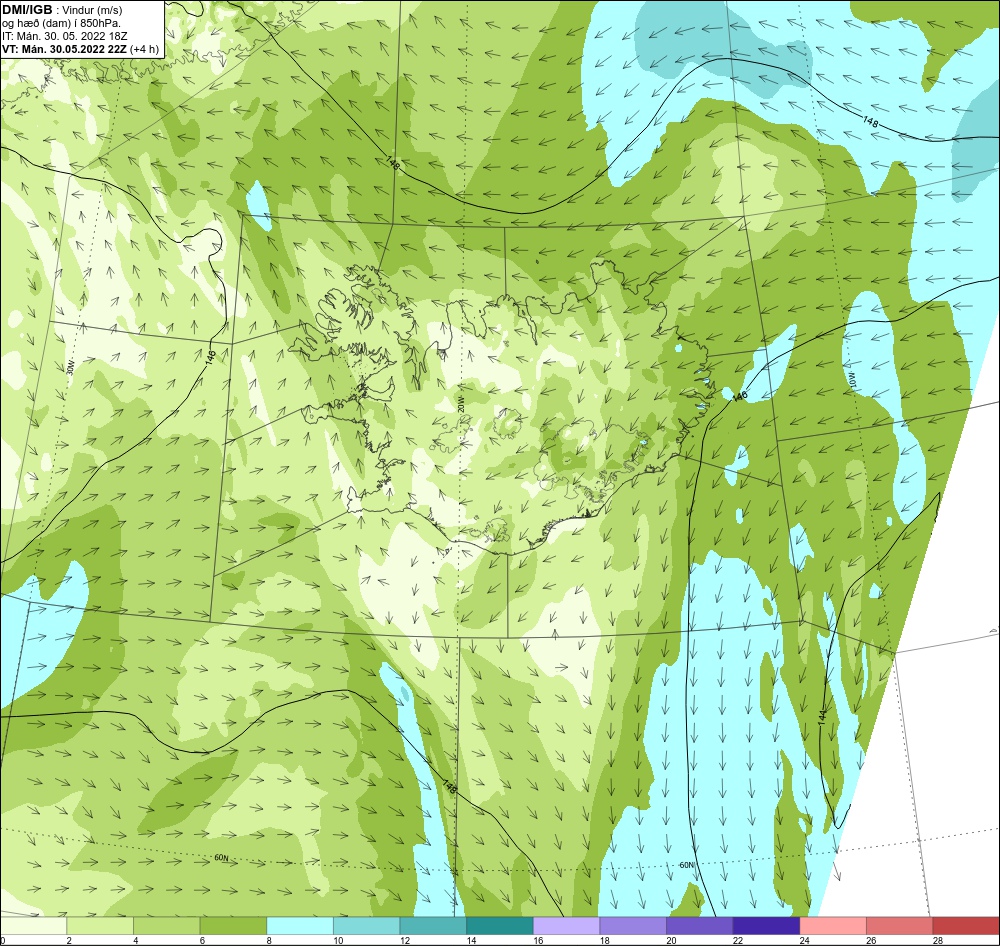Viewport: 1000px width, 946px height.
Task: Click the 22–24 m/s dark indigo swatch
Action: (766, 926)
